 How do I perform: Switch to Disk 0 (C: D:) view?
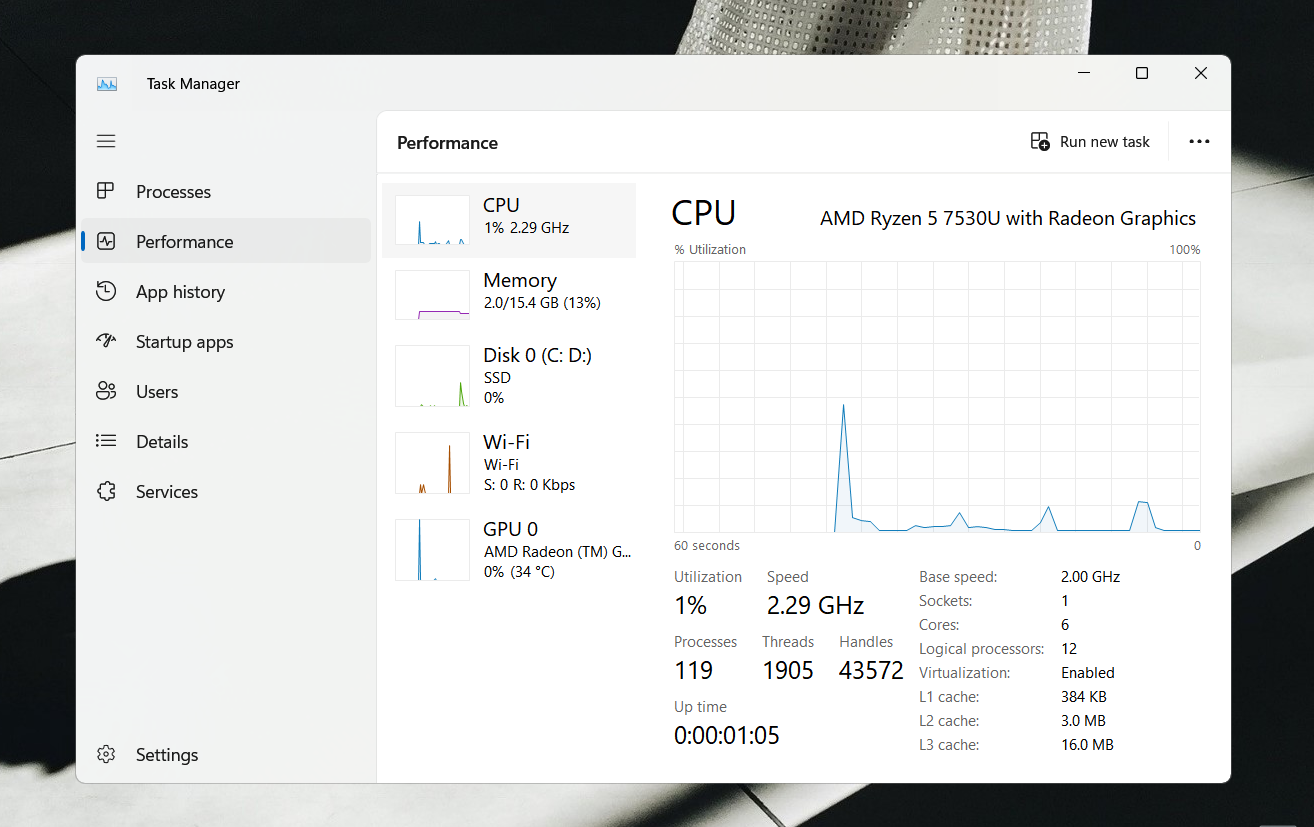coord(509,375)
